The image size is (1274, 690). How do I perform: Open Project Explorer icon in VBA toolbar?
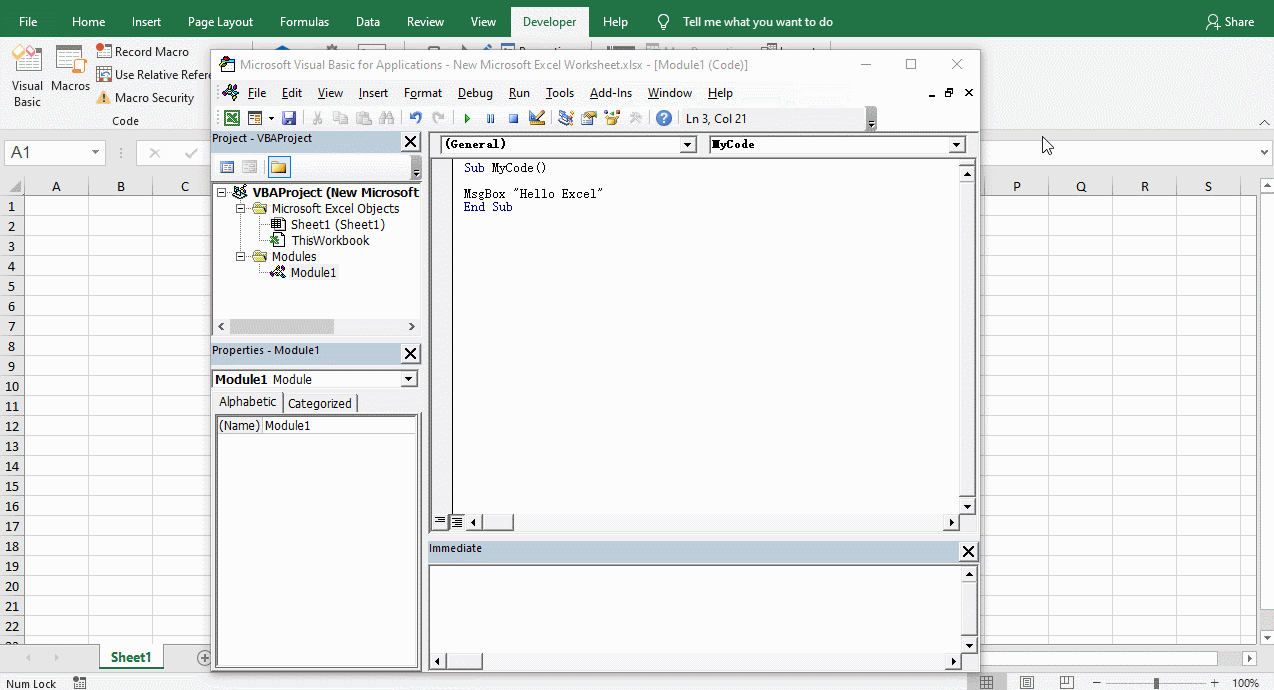(566, 118)
